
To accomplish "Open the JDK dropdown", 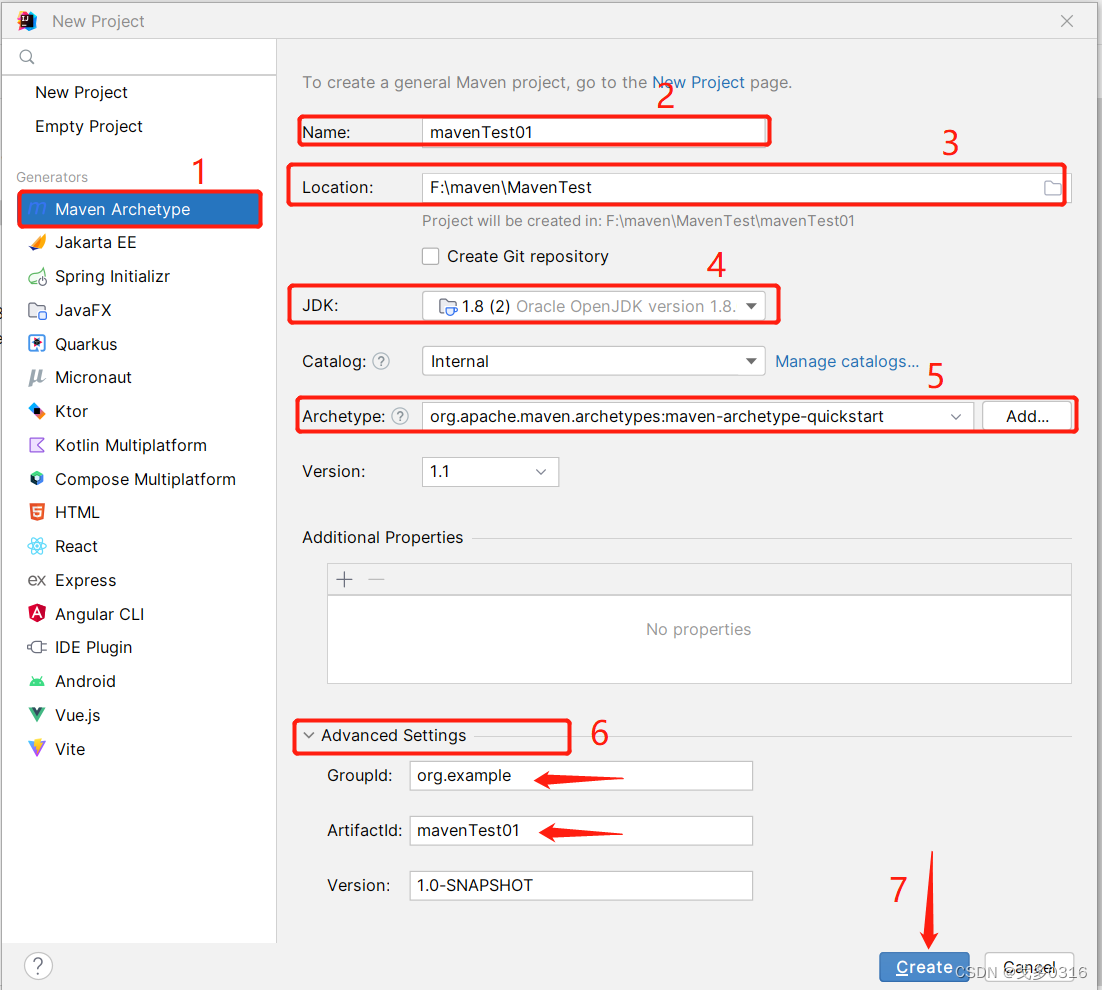I will click(593, 306).
